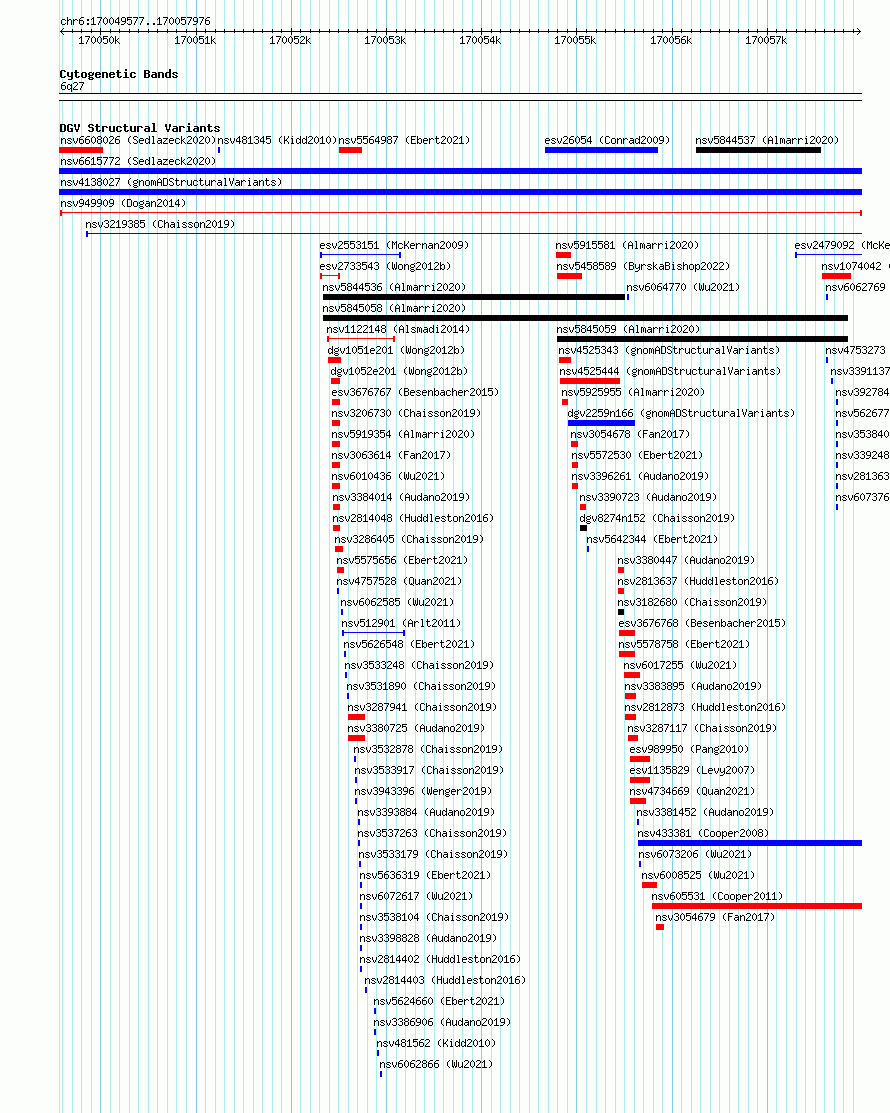The width and height of the screenshot is (890, 1113).
Task: Click dgv2259n166 gnomADStructuralVariants label
Action: tap(681, 413)
